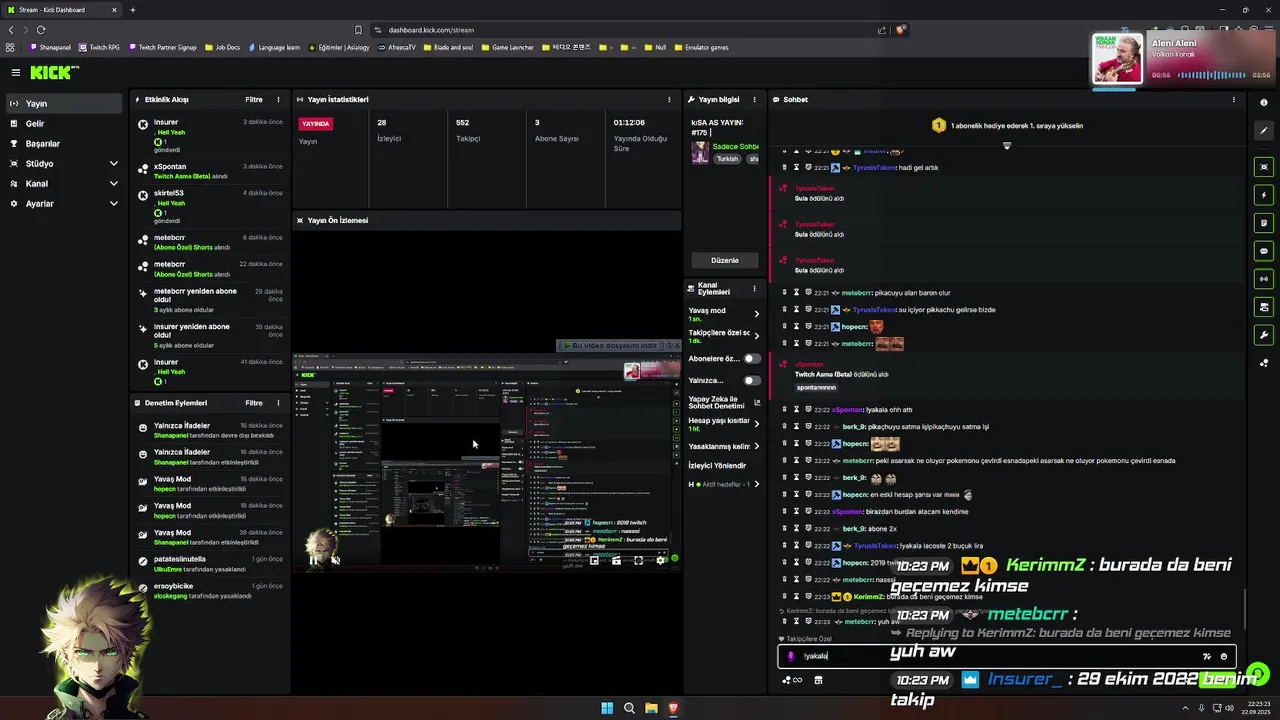Image resolution: width=1280 pixels, height=720 pixels.
Task: Click media player progress bar for Aleni Aleni
Action: point(1212,75)
